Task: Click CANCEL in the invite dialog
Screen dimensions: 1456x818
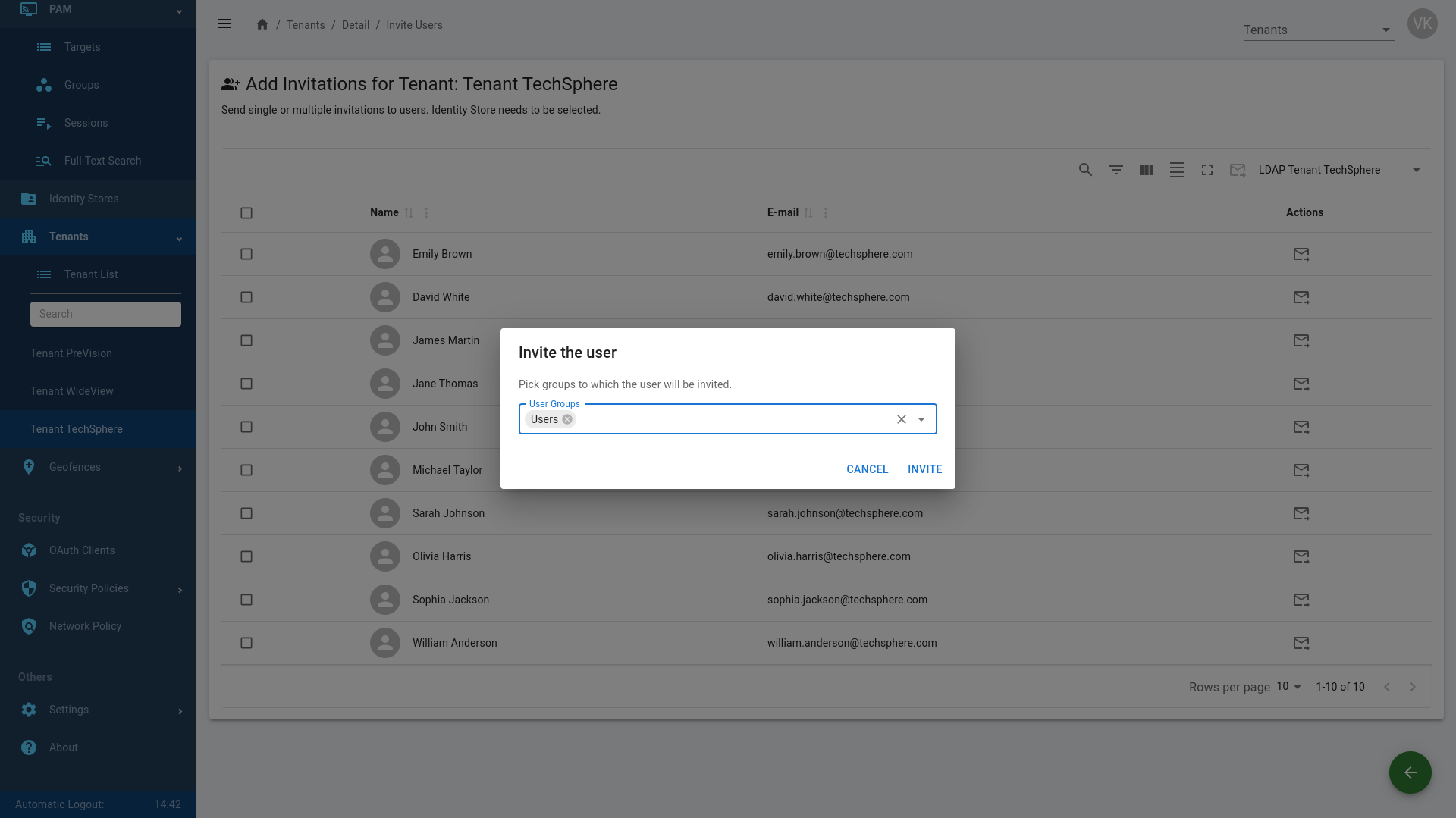Action: (867, 469)
